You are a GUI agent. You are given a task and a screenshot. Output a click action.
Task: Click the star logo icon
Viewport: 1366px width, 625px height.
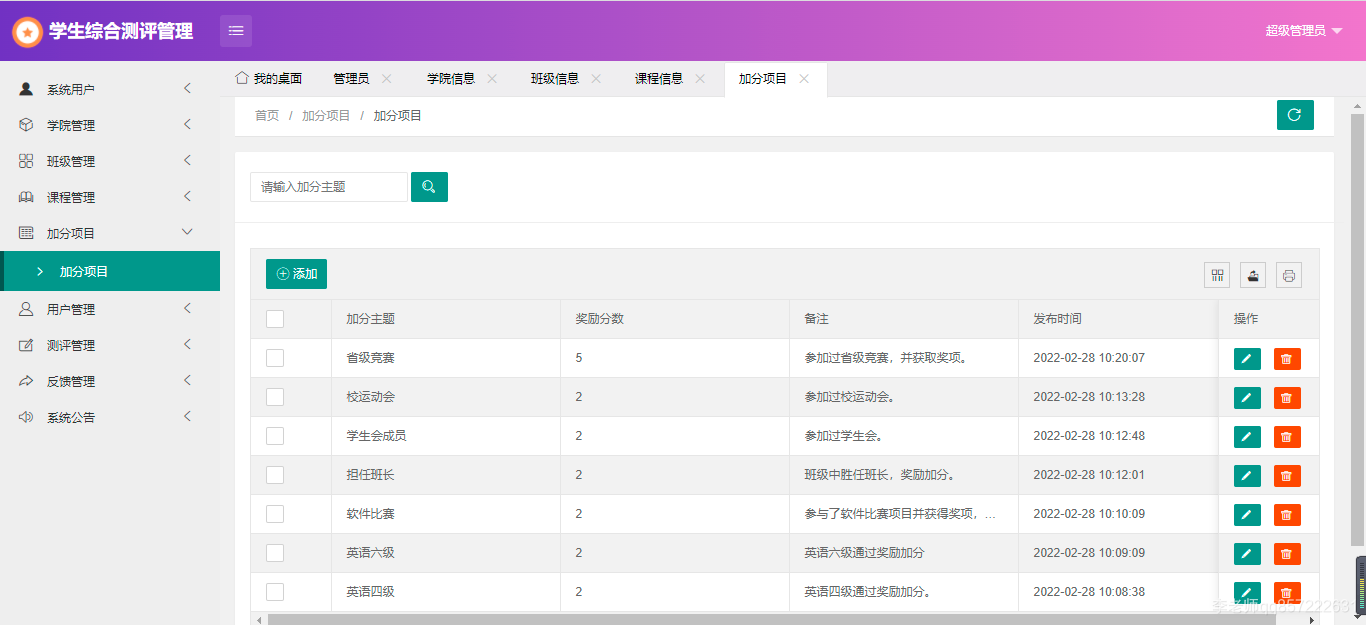pos(28,31)
